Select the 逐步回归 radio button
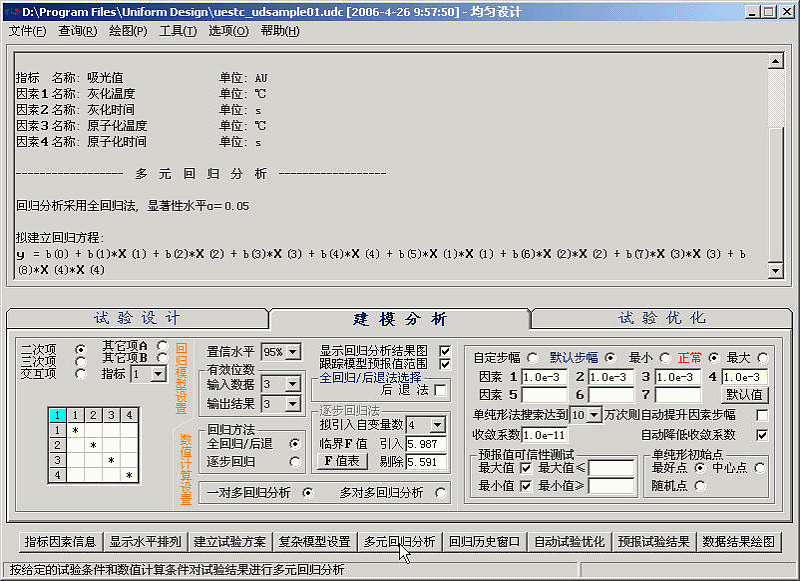Screen dimensions: 800x581 [x=294, y=462]
